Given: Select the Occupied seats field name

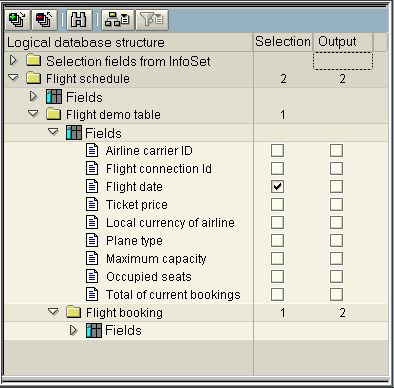Looking at the screenshot, I should coord(149,277).
